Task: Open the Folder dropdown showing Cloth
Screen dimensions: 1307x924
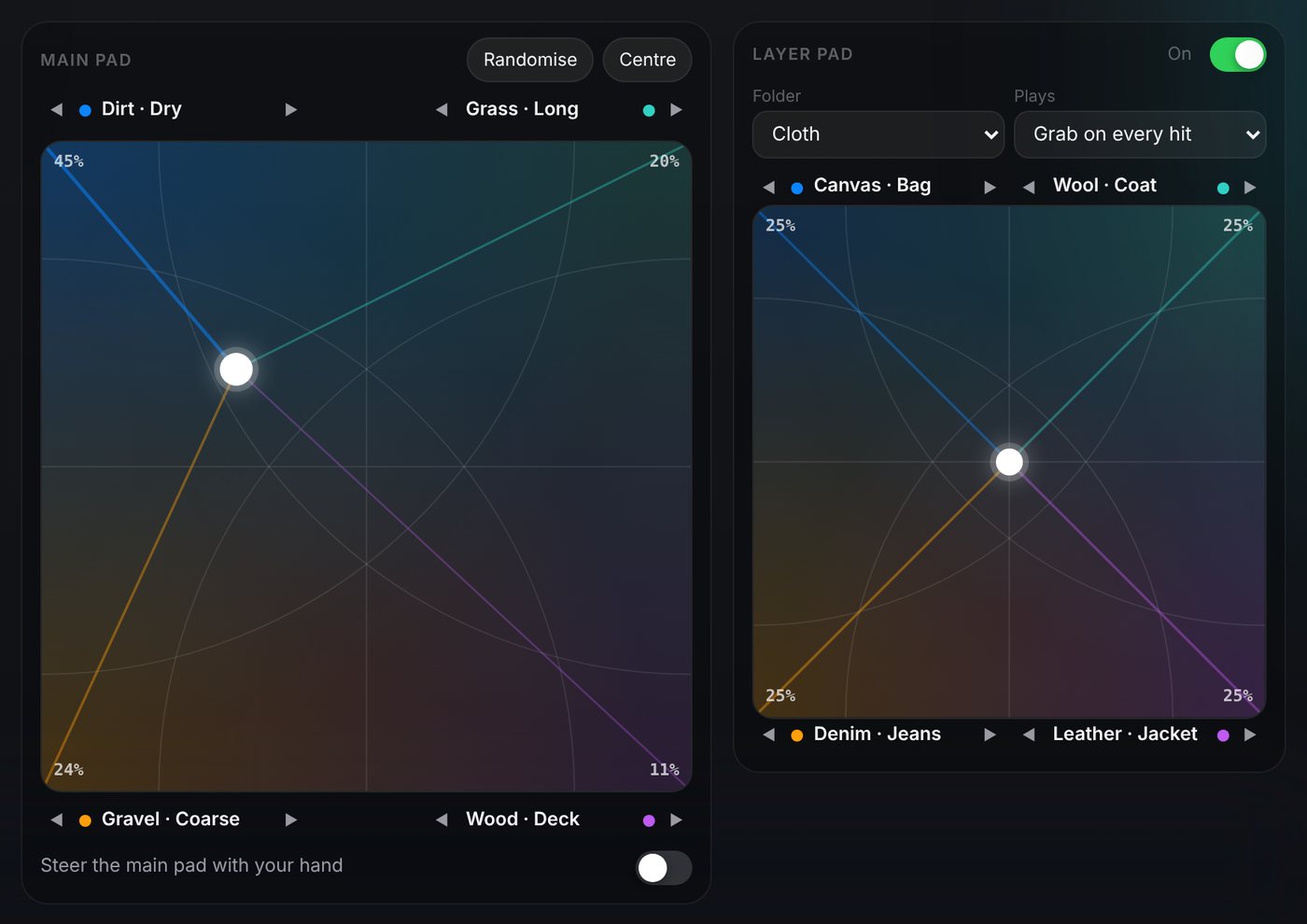Action: (x=878, y=134)
